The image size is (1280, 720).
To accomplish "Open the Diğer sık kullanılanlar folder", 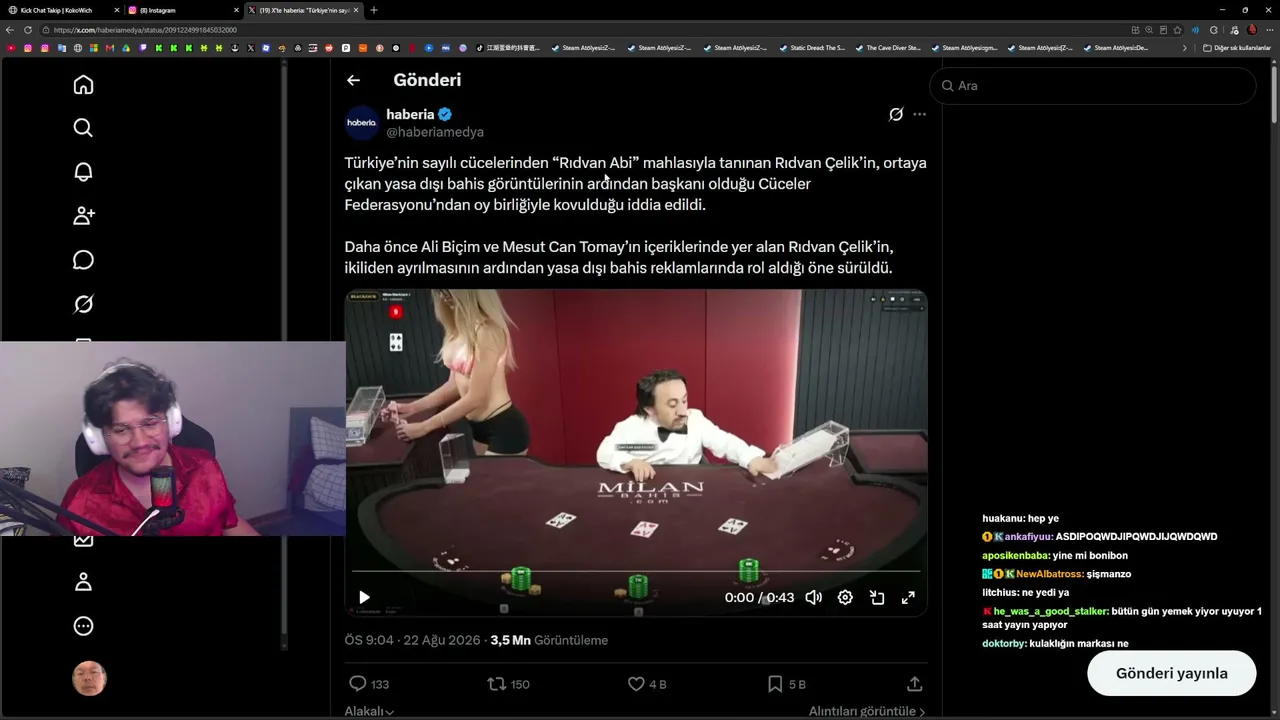I will tap(1237, 48).
